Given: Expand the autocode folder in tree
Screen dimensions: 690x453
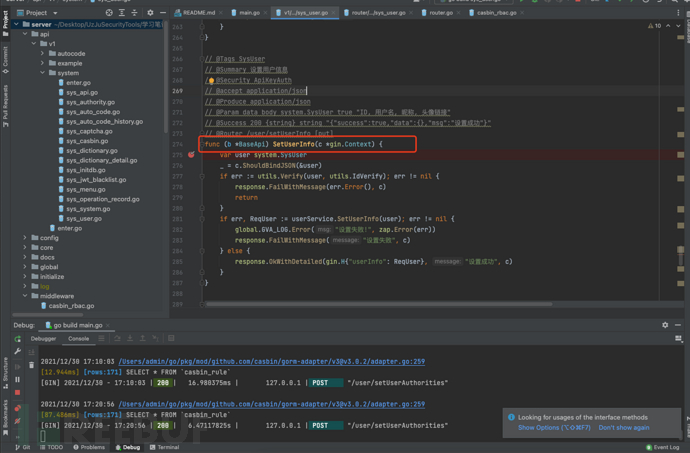Looking at the screenshot, I should point(43,54).
